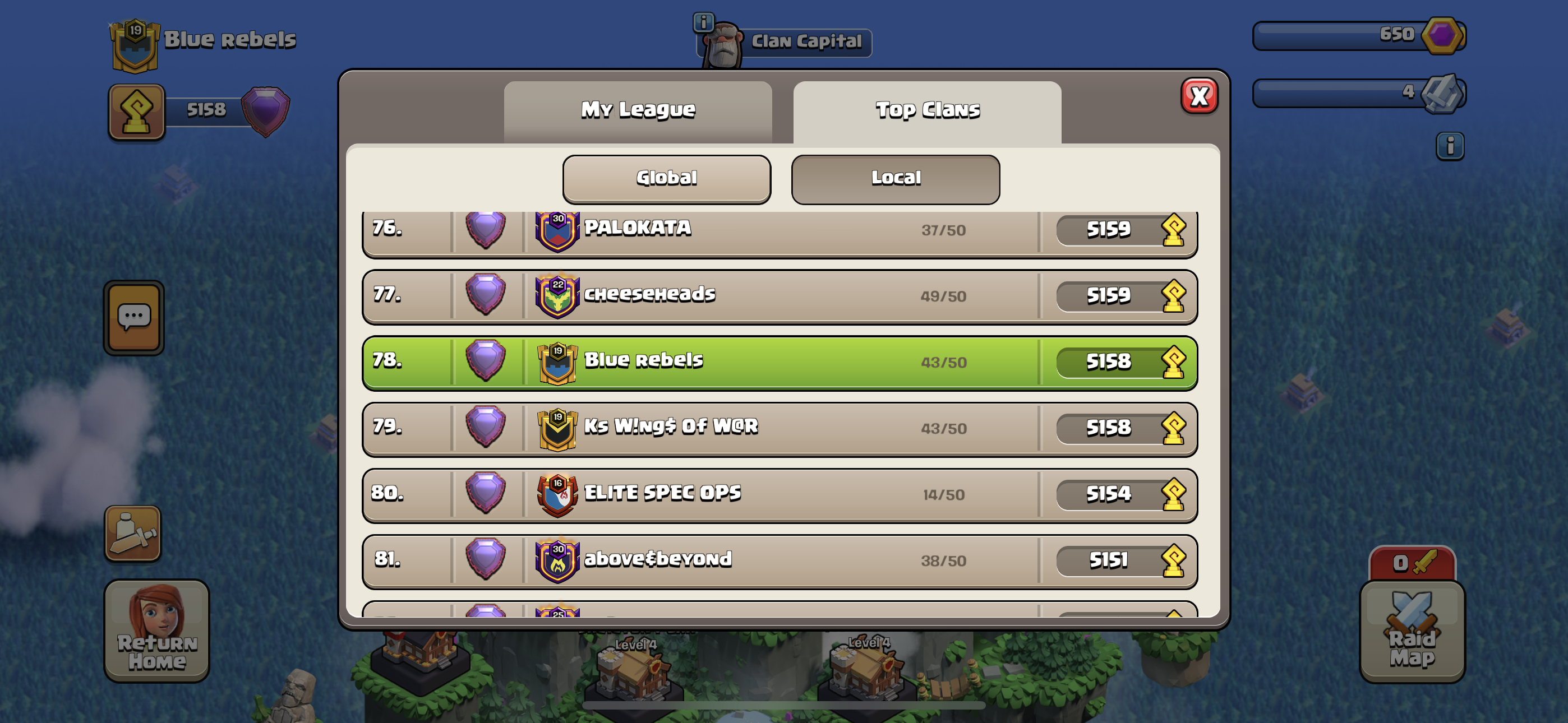Tap the army sword and potion icon

[133, 533]
